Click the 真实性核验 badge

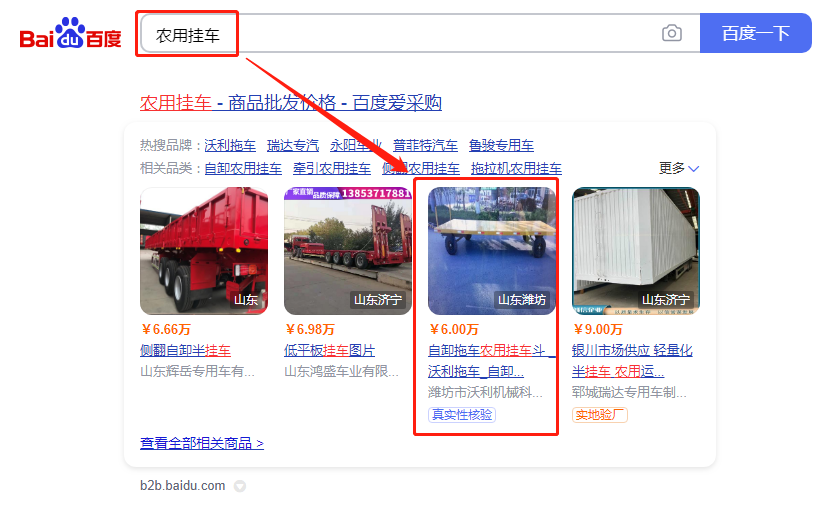[x=462, y=415]
